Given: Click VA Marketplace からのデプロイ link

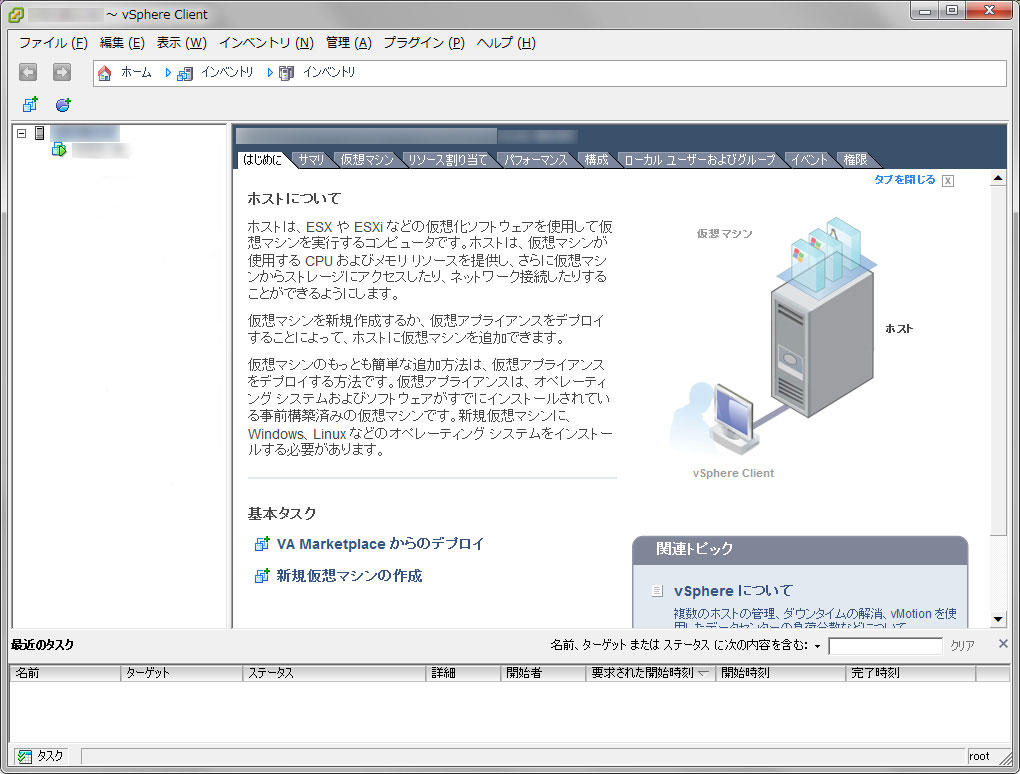Looking at the screenshot, I should tap(381, 544).
